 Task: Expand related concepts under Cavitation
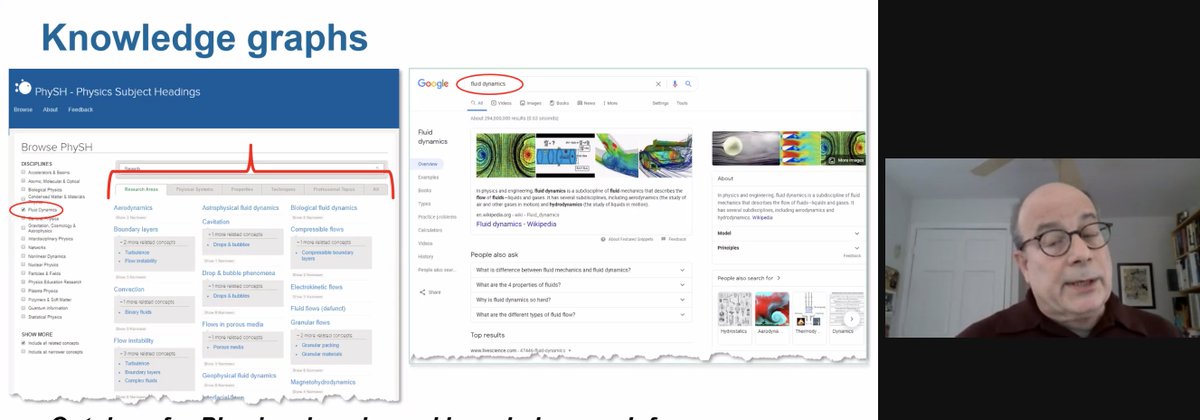tap(236, 234)
